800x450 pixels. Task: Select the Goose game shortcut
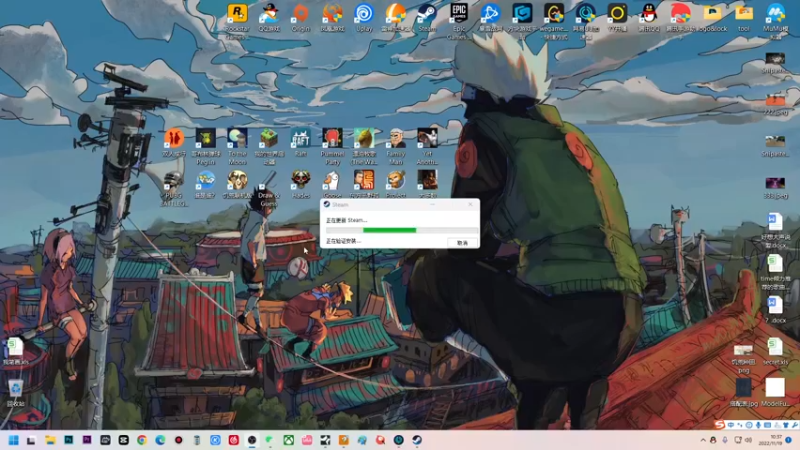(332, 184)
